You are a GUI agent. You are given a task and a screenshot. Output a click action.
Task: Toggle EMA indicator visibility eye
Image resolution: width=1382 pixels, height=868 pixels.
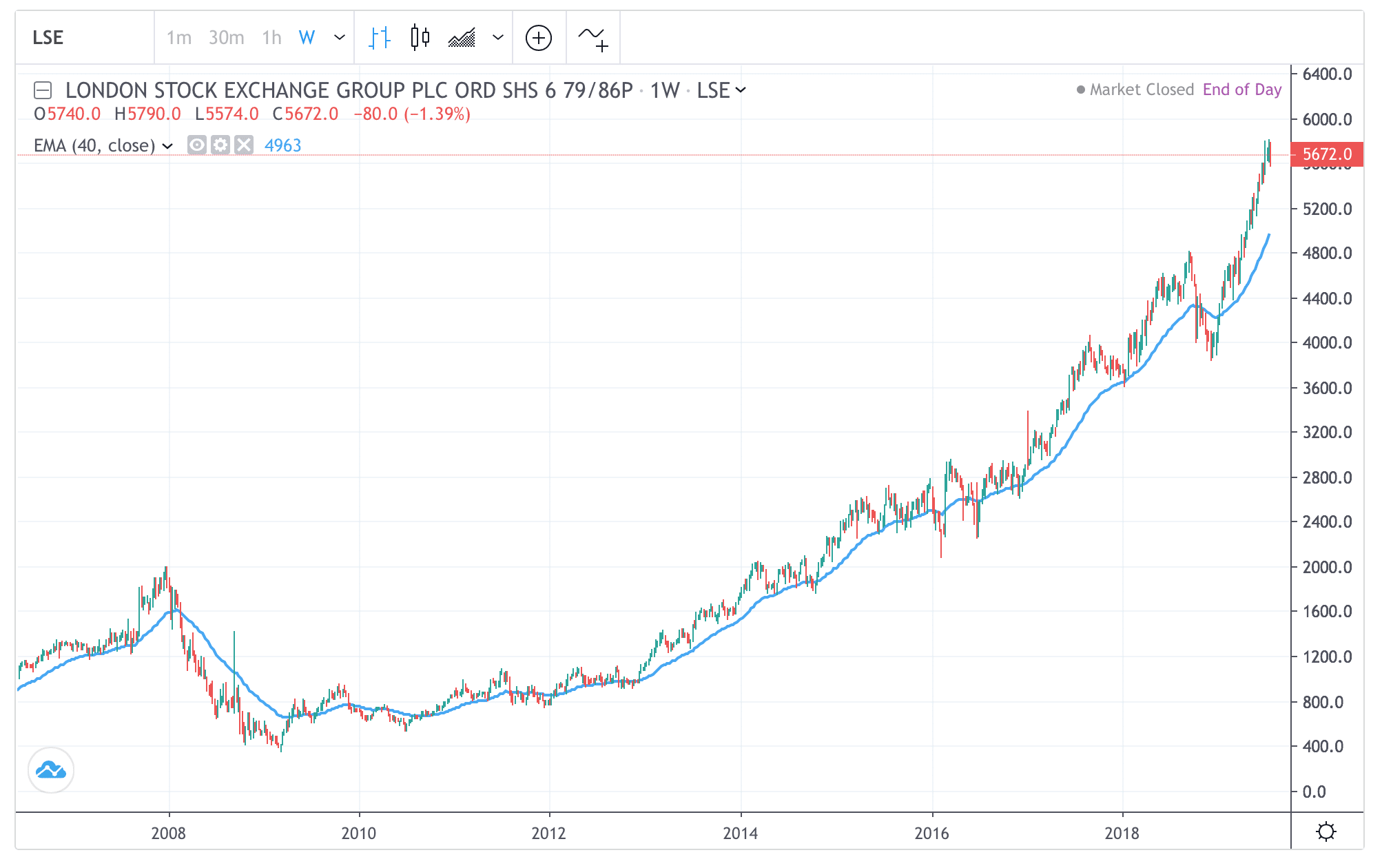click(x=197, y=145)
